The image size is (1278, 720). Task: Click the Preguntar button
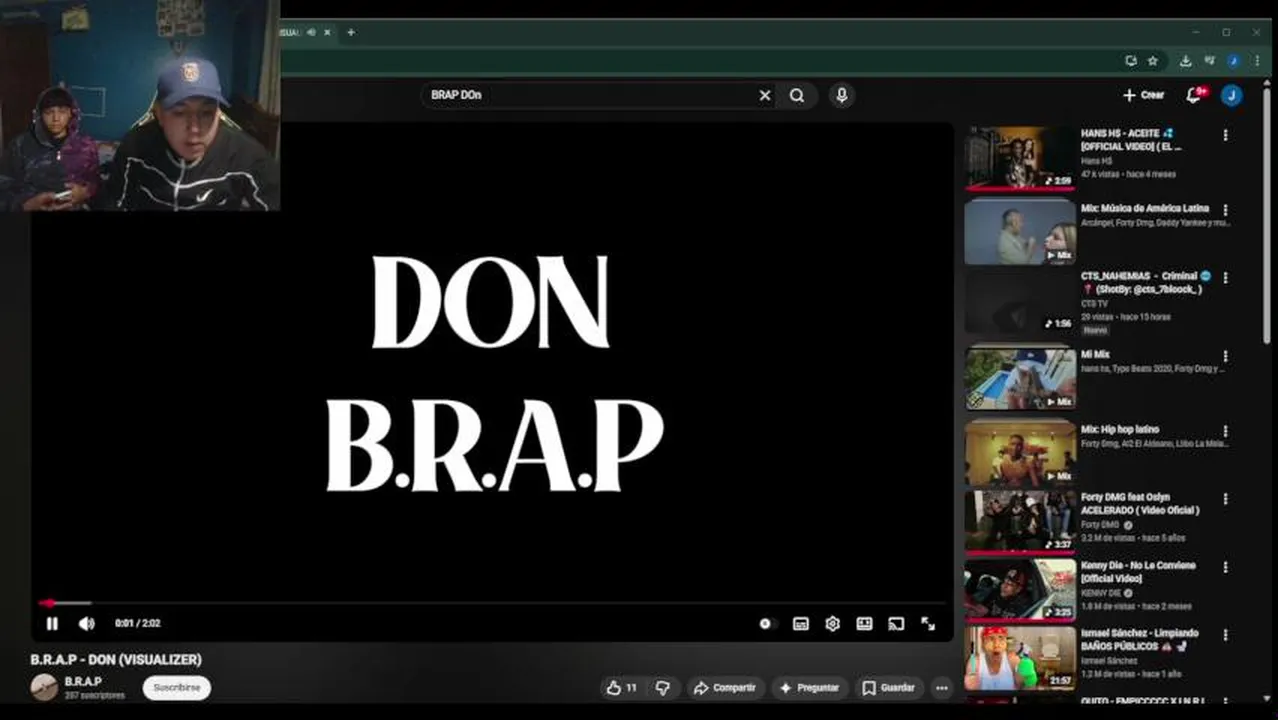click(x=809, y=688)
